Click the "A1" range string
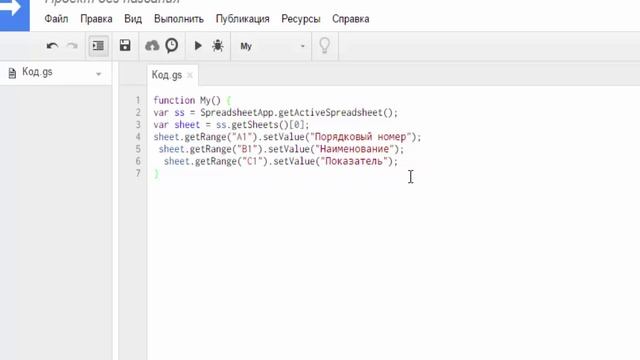Screen dimensions: 640x360 tap(242, 137)
